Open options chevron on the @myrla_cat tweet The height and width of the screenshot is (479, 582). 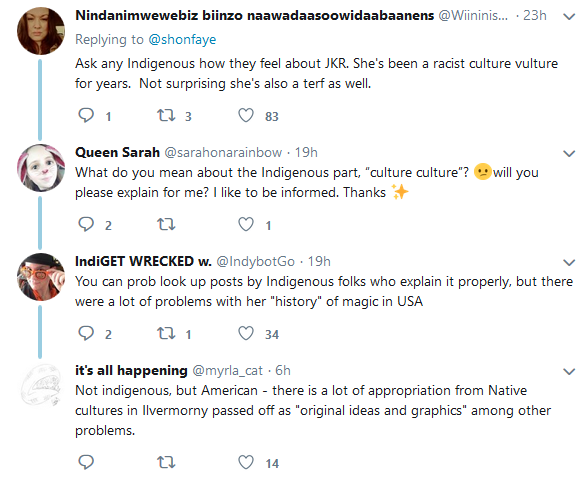[x=569, y=371]
